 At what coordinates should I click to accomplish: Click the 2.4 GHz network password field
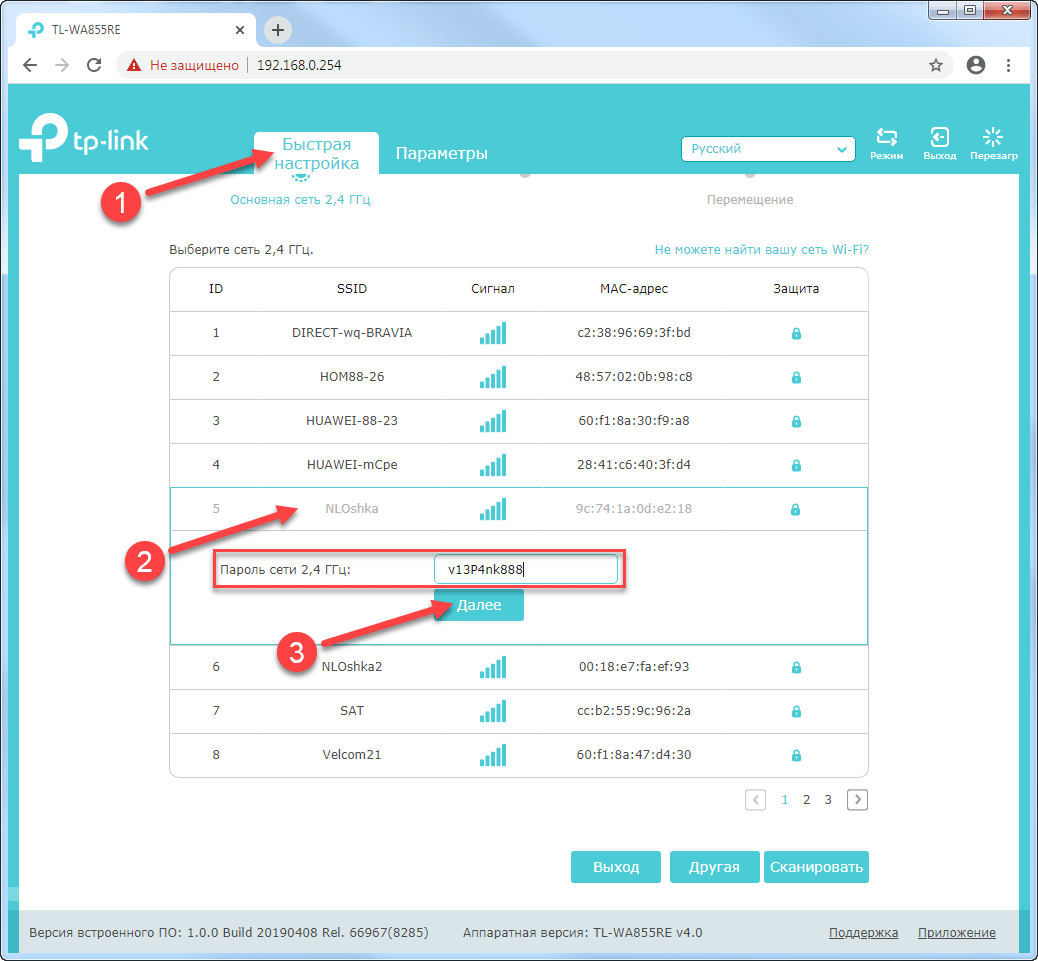pos(526,570)
